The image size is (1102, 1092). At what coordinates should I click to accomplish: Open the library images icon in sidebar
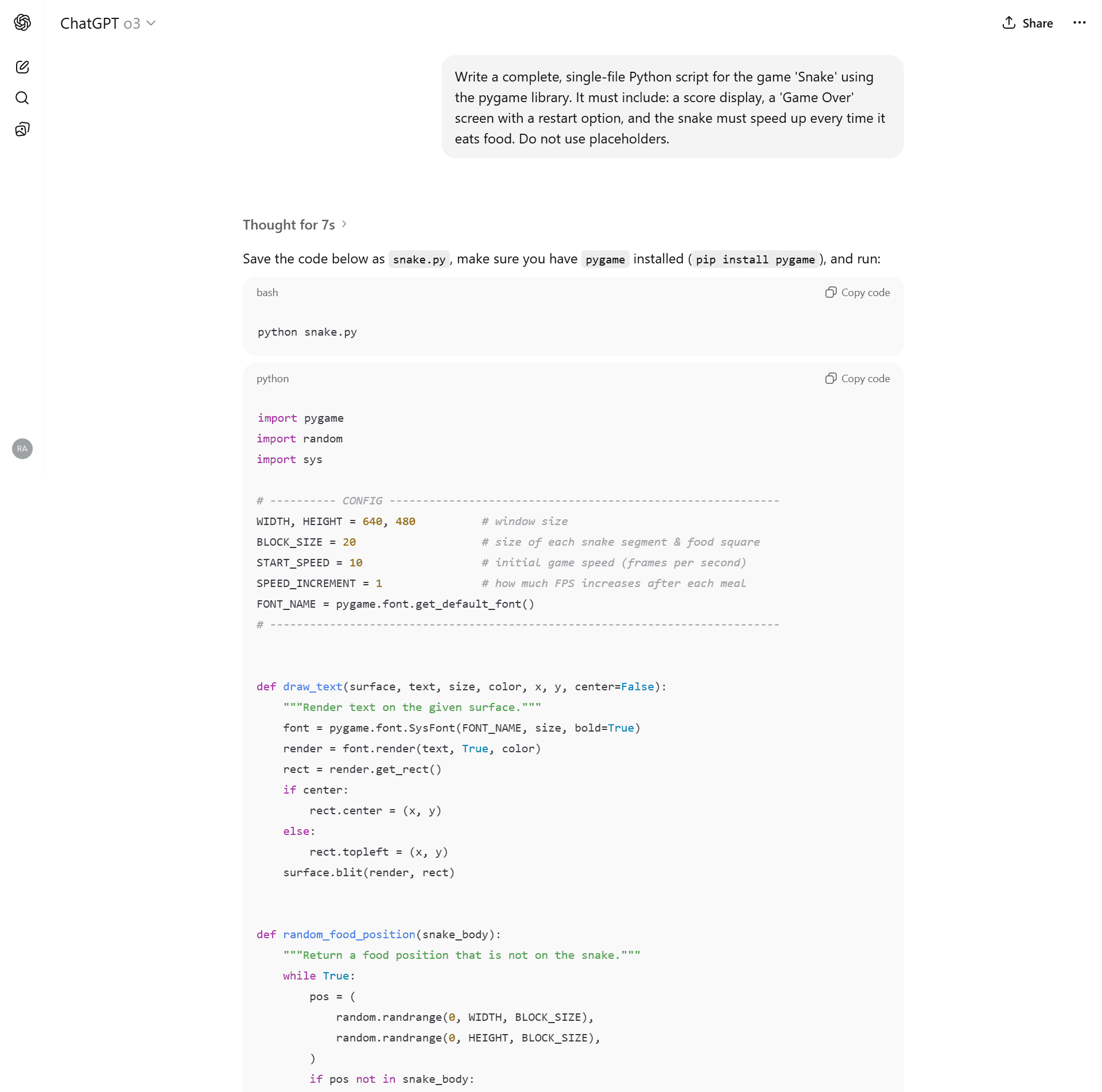(x=22, y=129)
